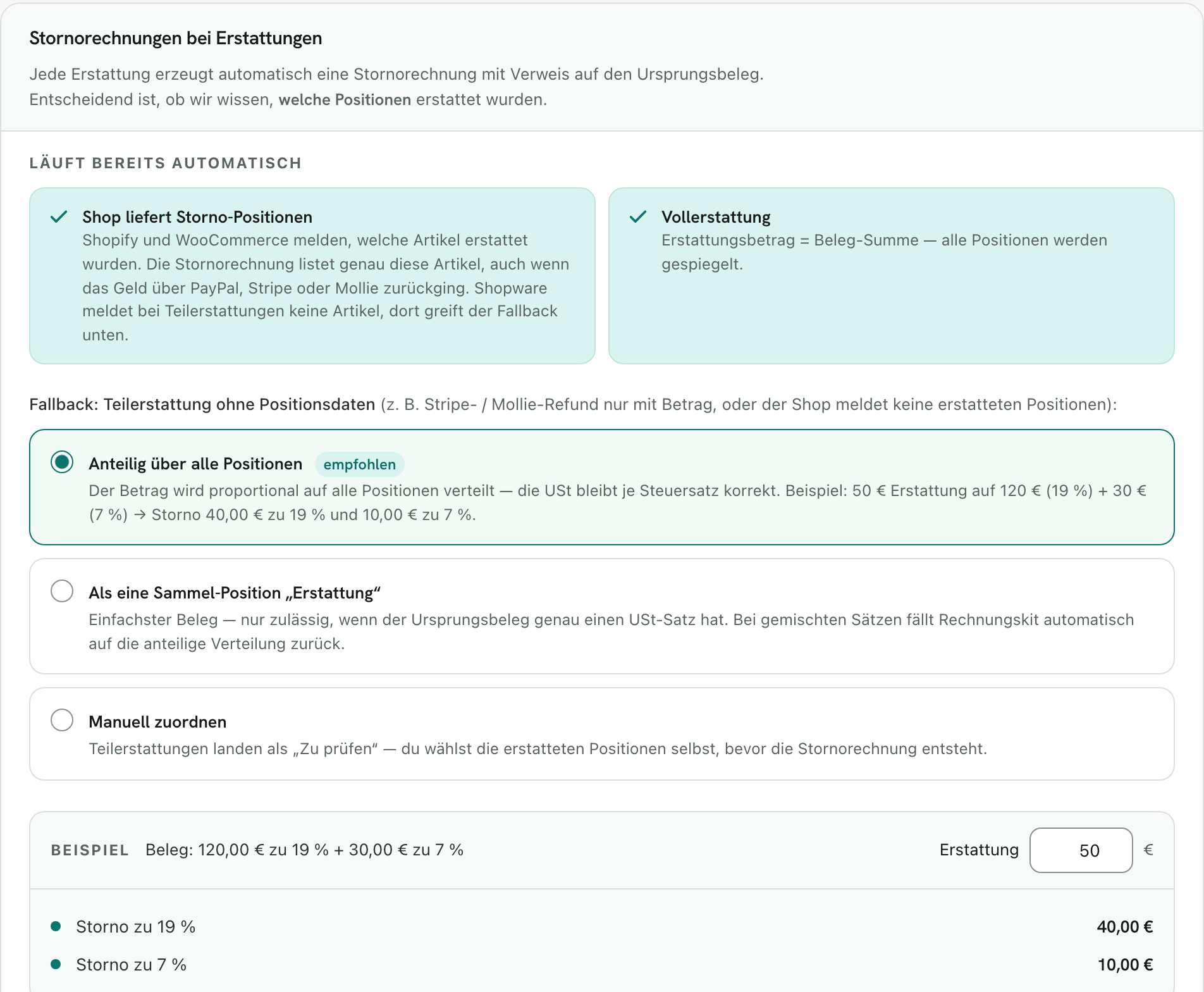This screenshot has width=1204, height=992.
Task: Select the 'Manuell zuordnen' radio option
Action: pyautogui.click(x=62, y=720)
